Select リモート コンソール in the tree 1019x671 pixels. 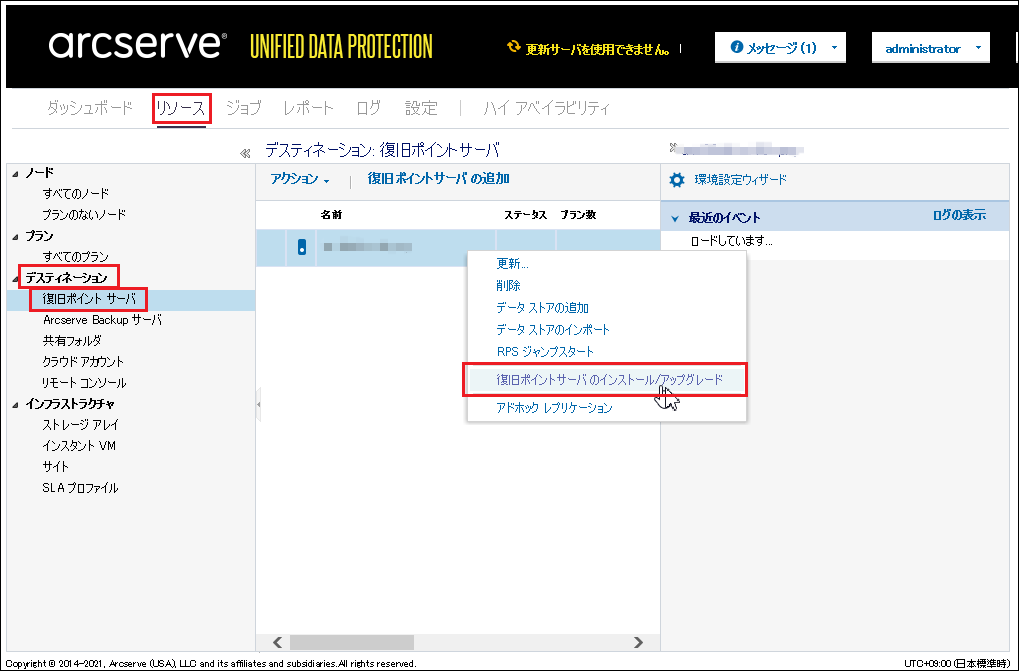(x=84, y=383)
